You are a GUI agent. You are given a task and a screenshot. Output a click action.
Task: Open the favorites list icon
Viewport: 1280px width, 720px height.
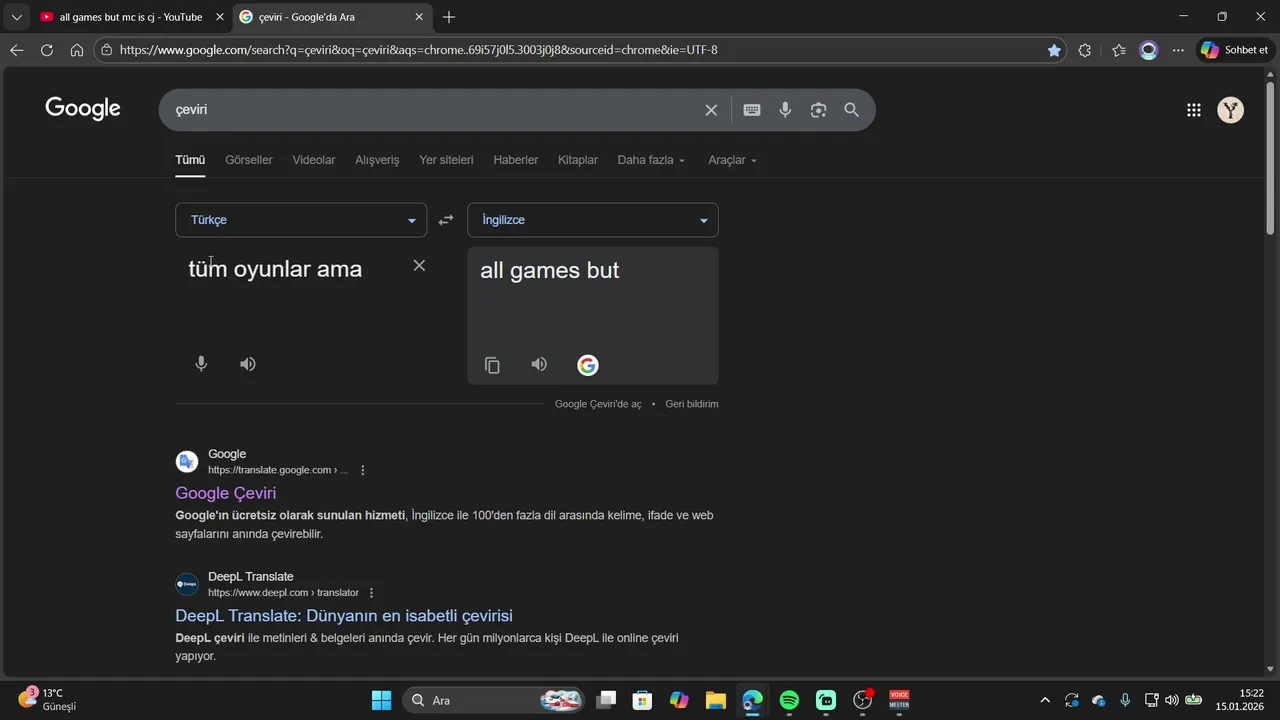pyautogui.click(x=1118, y=50)
